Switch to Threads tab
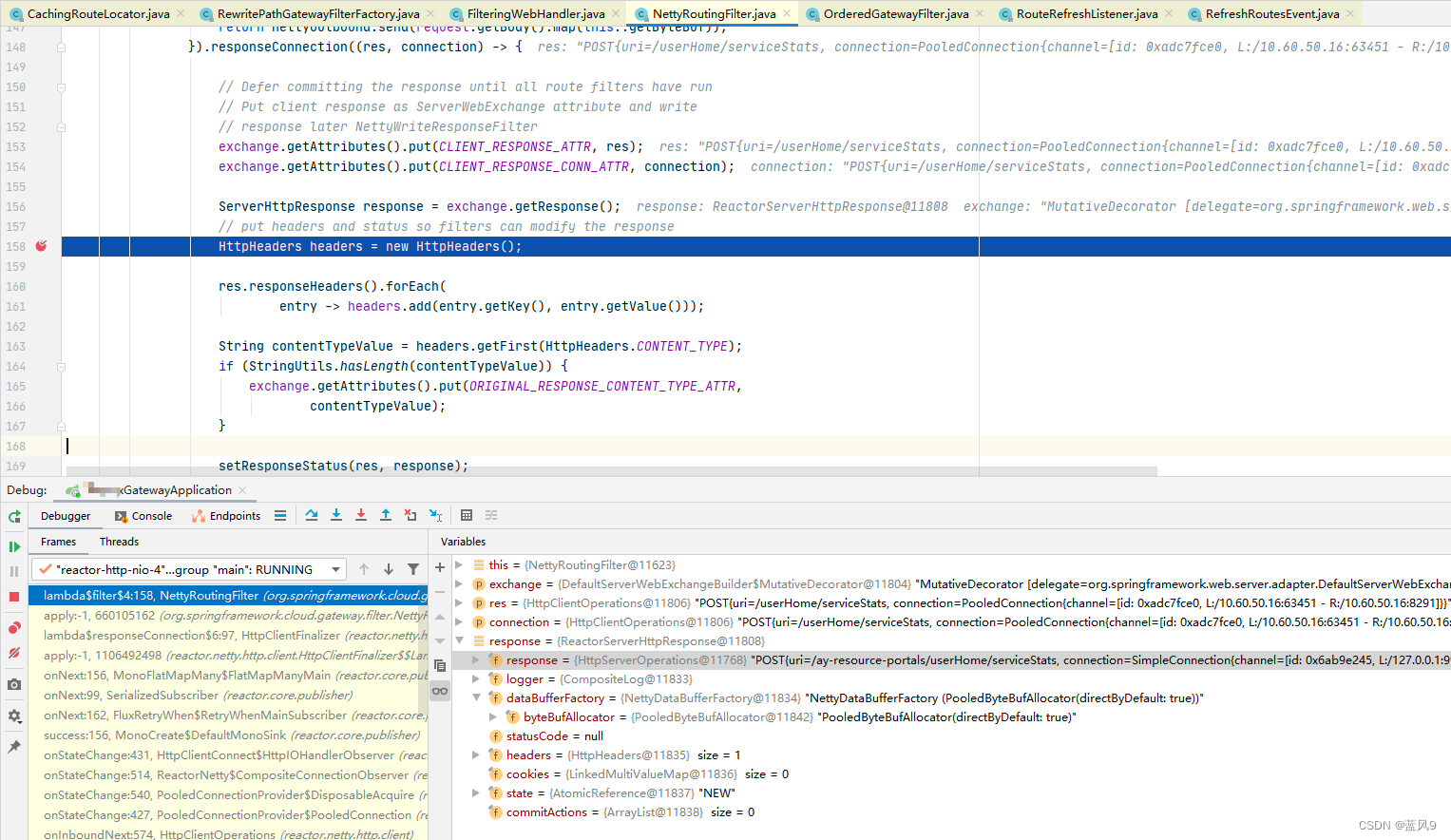 (x=119, y=542)
